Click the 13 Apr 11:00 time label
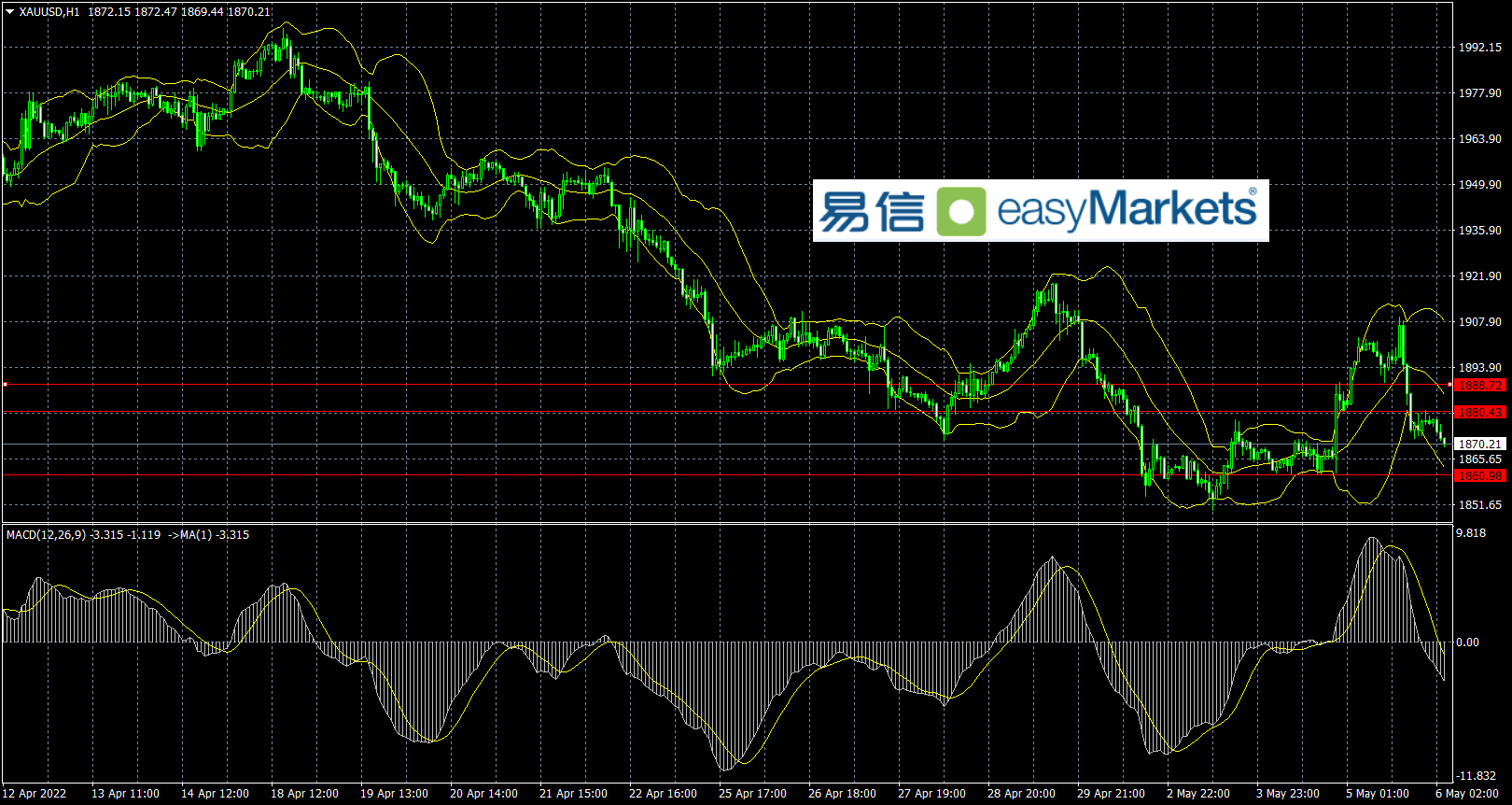Screen dimensions: 1512x805 tap(125, 794)
